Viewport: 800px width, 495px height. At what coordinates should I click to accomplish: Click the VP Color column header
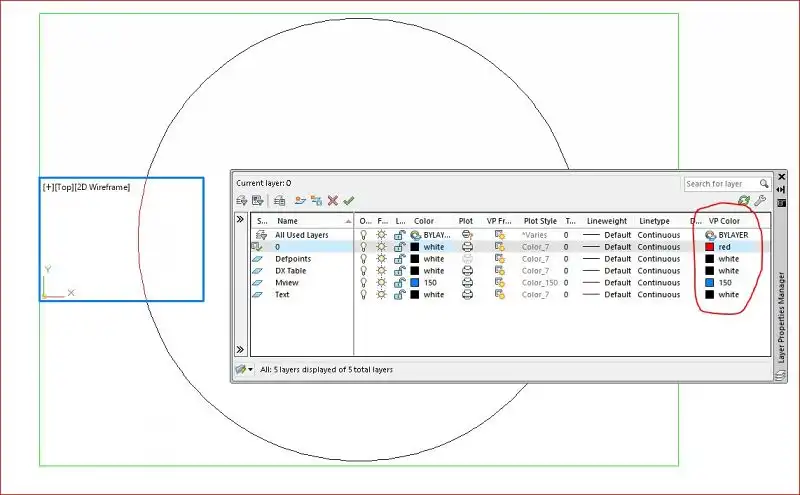click(724, 221)
